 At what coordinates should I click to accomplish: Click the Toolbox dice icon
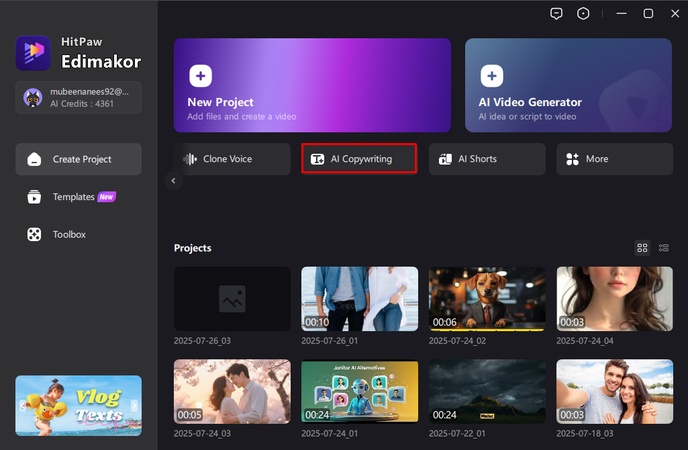click(34, 235)
